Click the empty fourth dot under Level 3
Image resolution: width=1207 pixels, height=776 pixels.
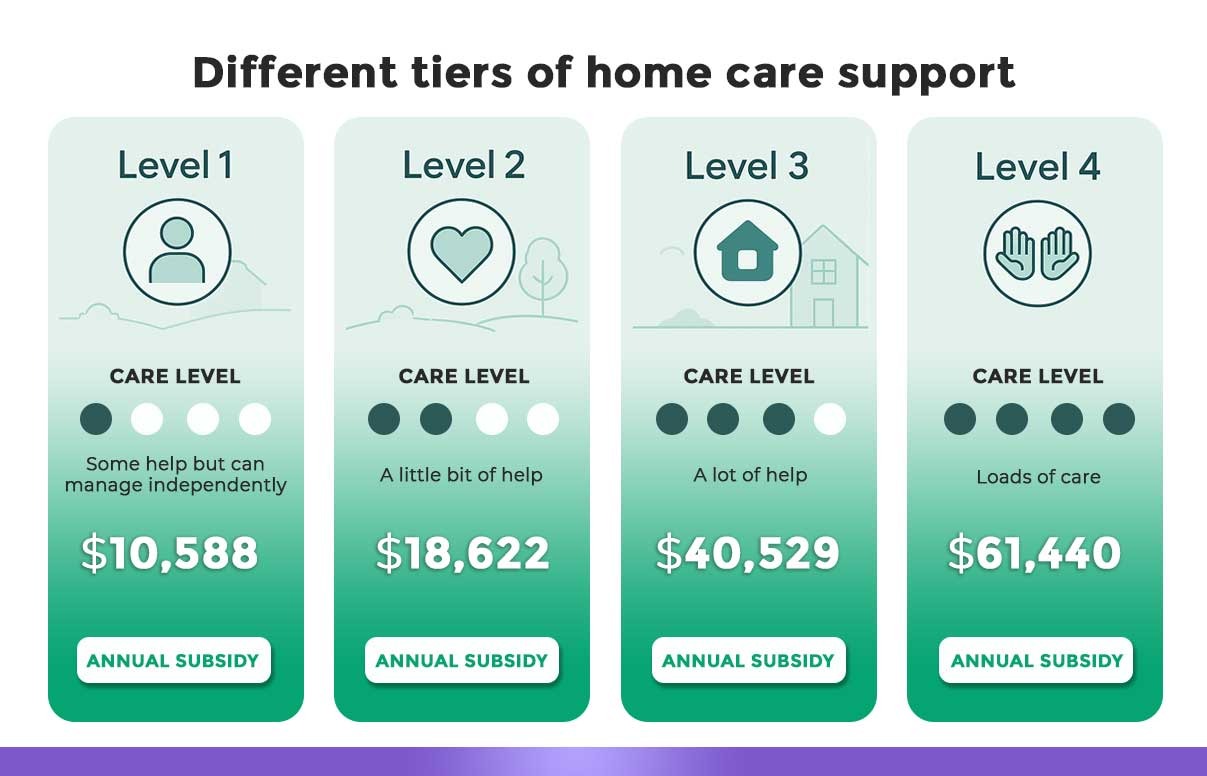[x=830, y=418]
